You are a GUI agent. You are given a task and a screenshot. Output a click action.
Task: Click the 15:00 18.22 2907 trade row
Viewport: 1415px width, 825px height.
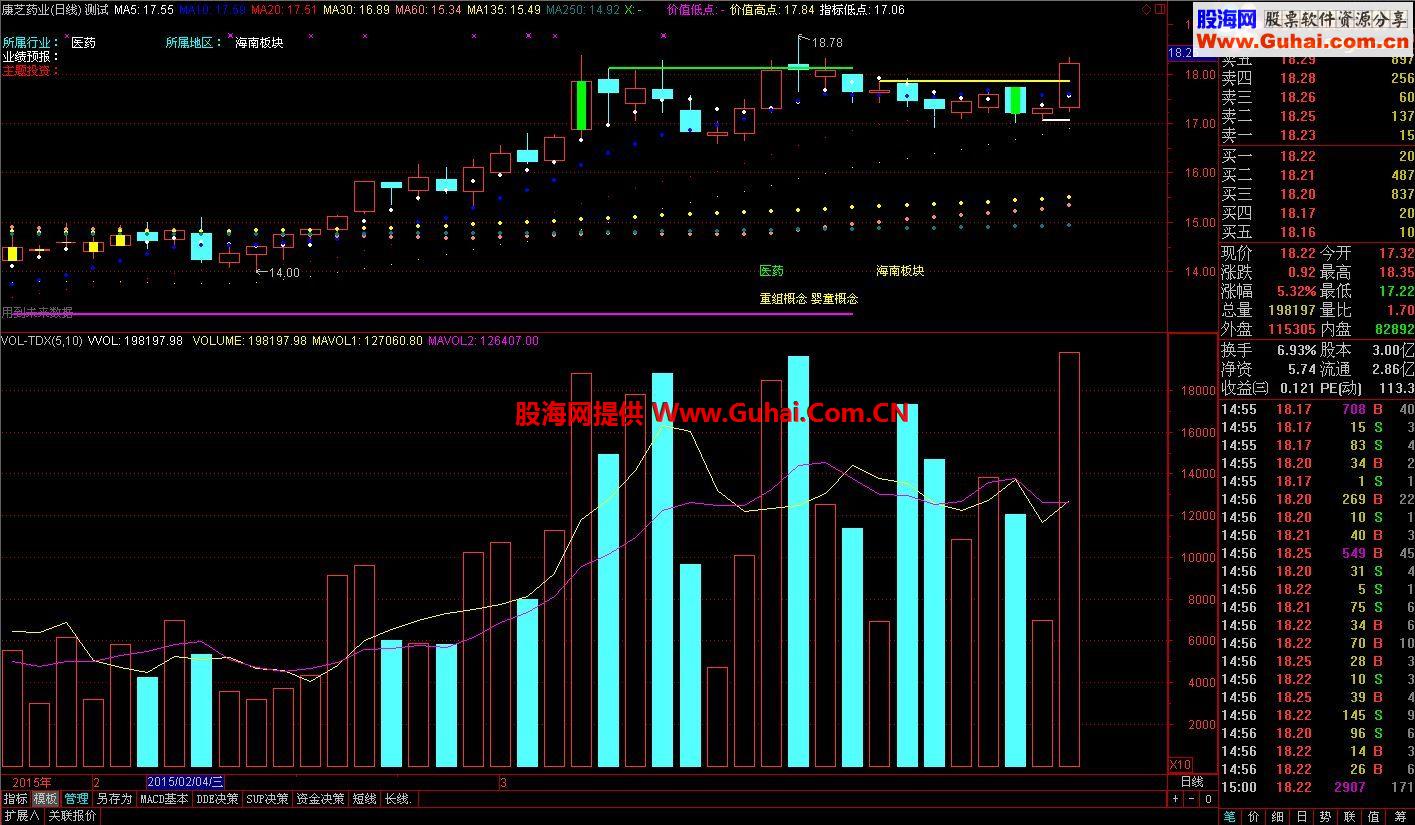pyautogui.click(x=1317, y=787)
